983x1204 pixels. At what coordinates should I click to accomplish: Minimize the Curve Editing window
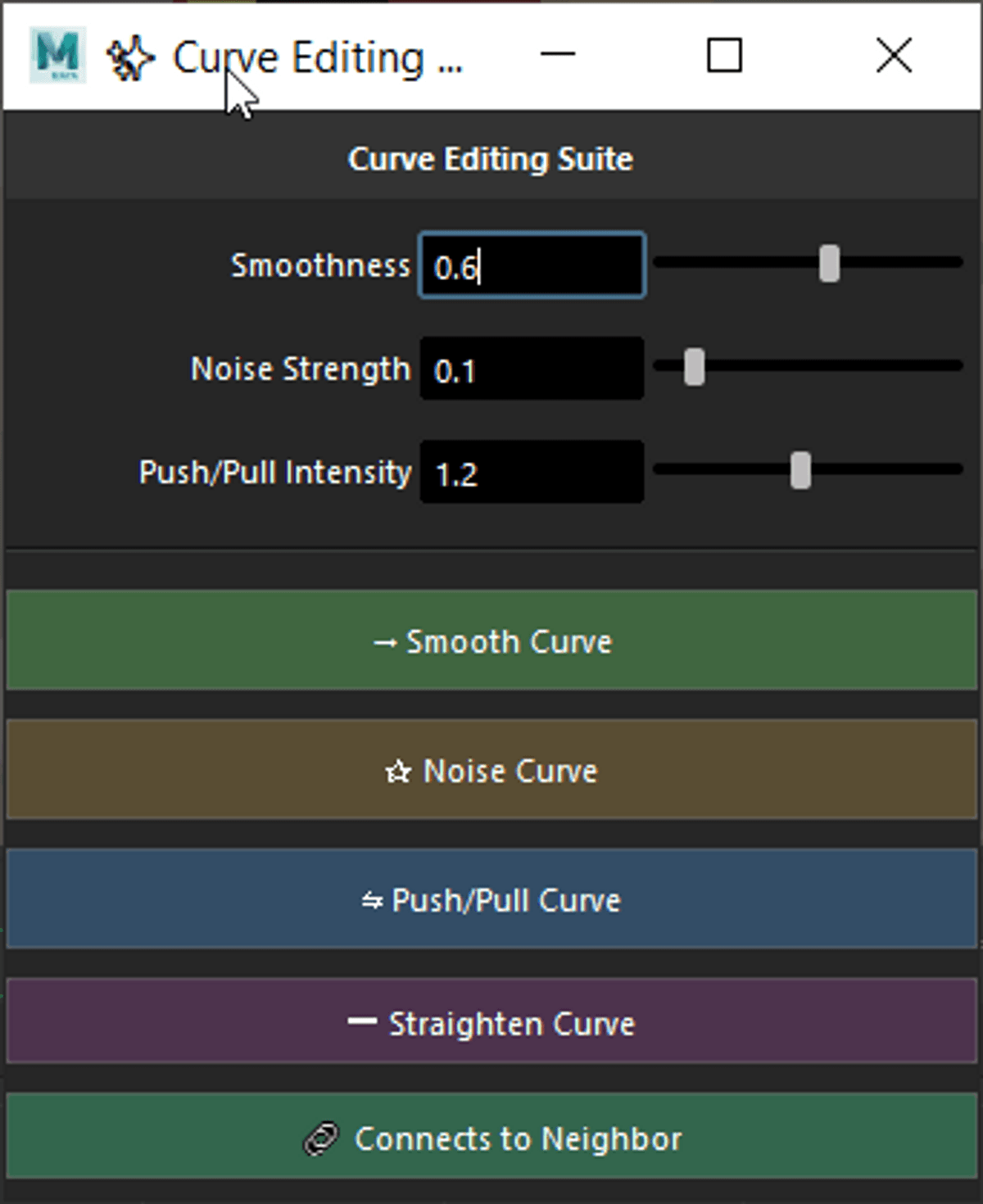(558, 56)
